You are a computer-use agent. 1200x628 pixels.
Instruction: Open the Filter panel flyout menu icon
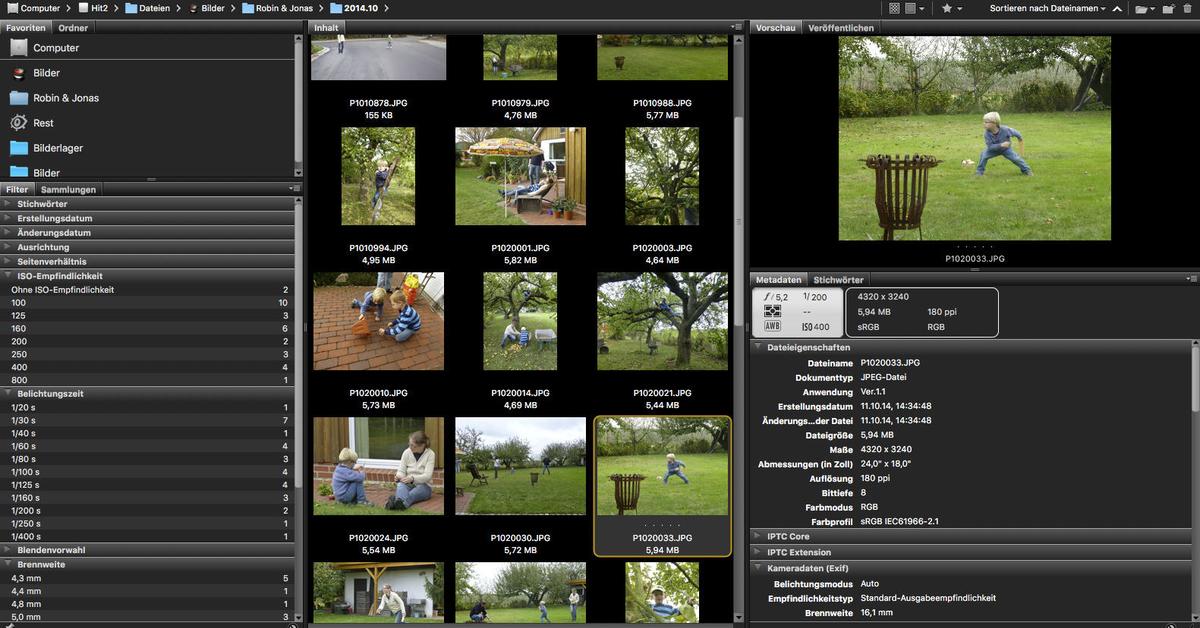pos(293,188)
